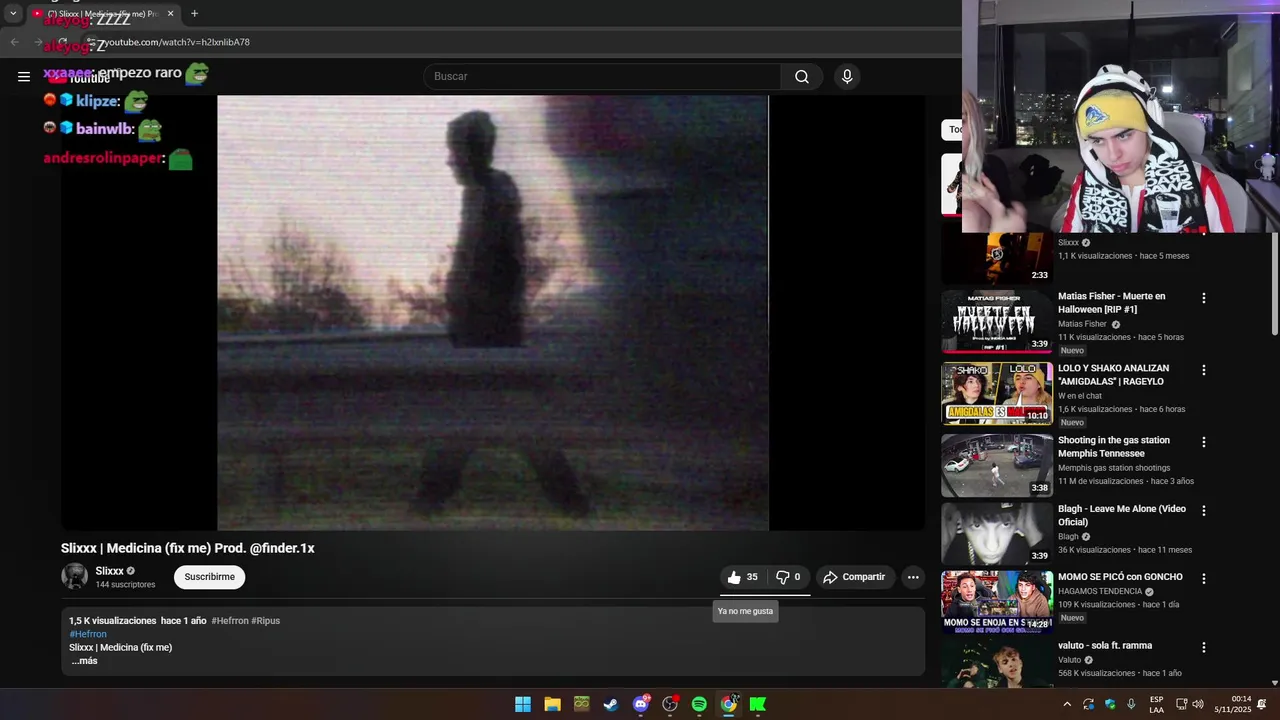
Task: Open MOMO SE PICÓ con GONCHO title
Action: 1120,577
